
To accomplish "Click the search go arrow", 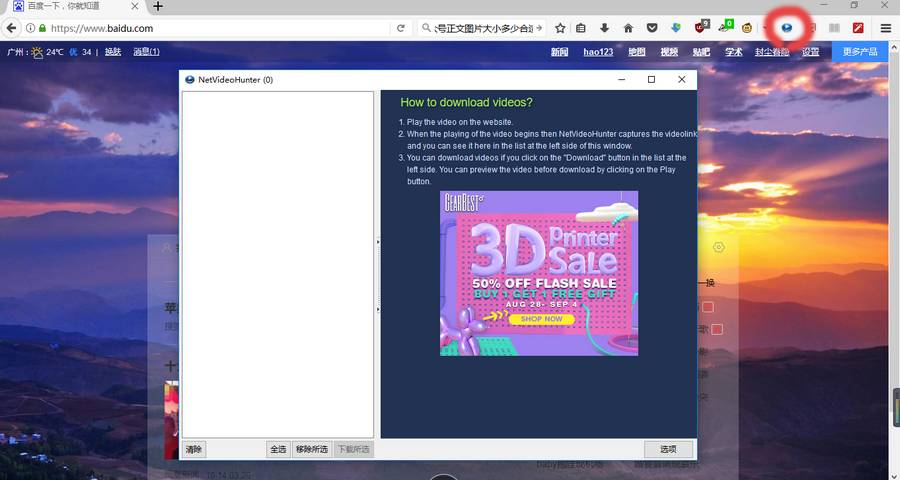I will pyautogui.click(x=539, y=28).
